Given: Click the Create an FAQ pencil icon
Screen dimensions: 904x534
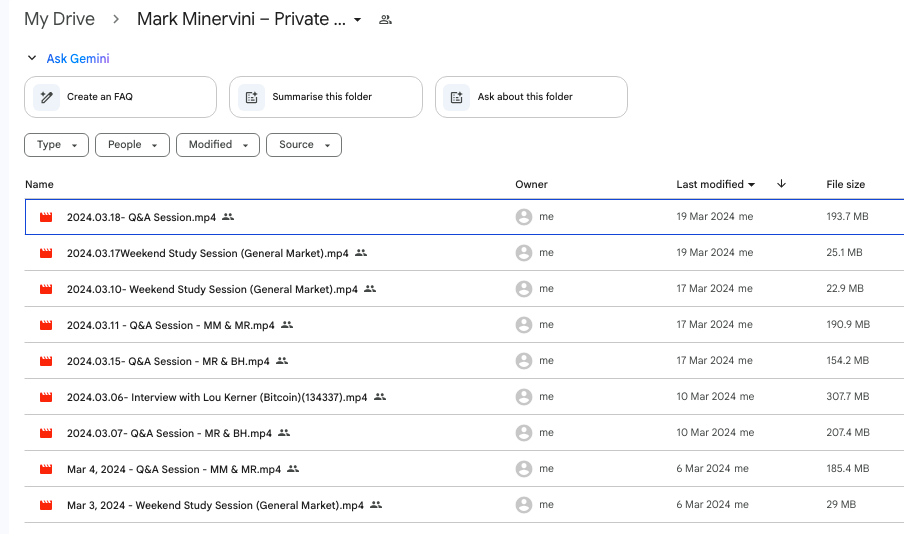Looking at the screenshot, I should coord(47,97).
